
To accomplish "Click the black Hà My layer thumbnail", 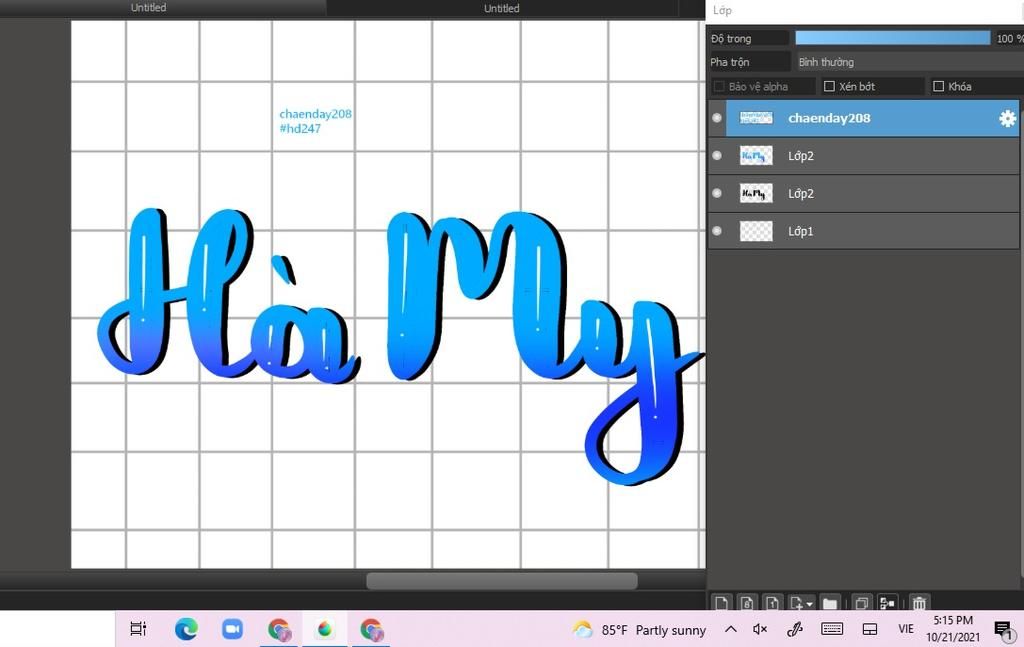I will pyautogui.click(x=756, y=193).
